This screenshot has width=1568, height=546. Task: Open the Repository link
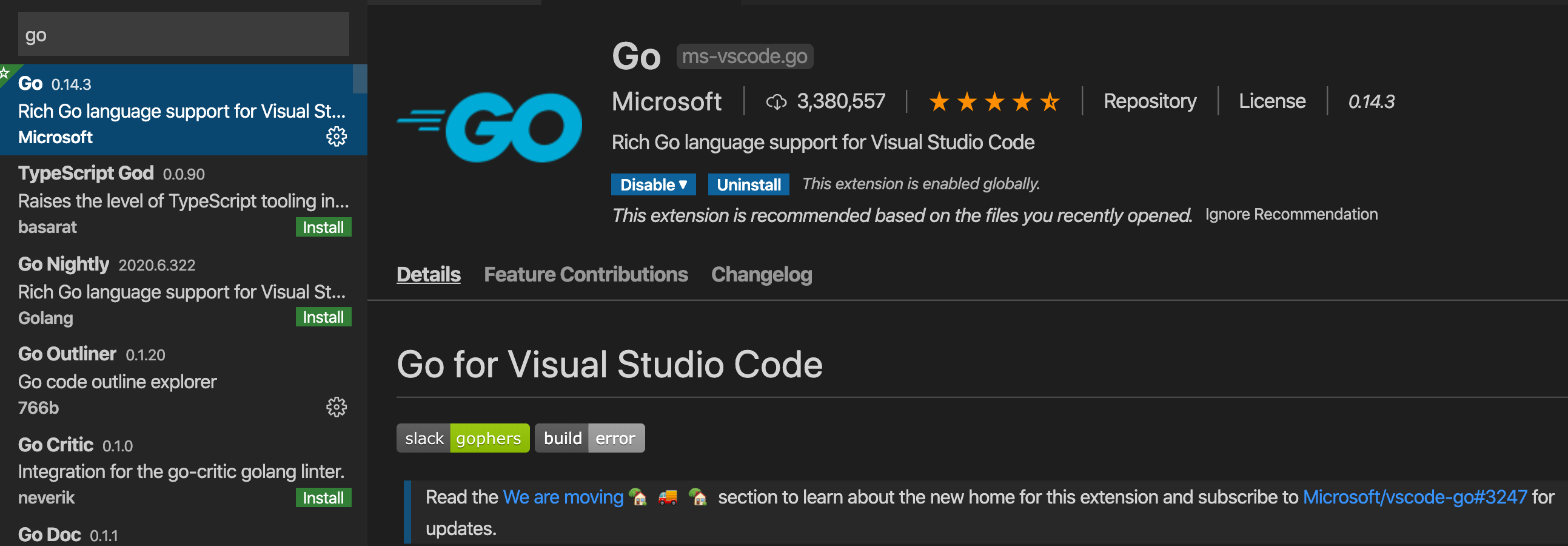point(1150,101)
